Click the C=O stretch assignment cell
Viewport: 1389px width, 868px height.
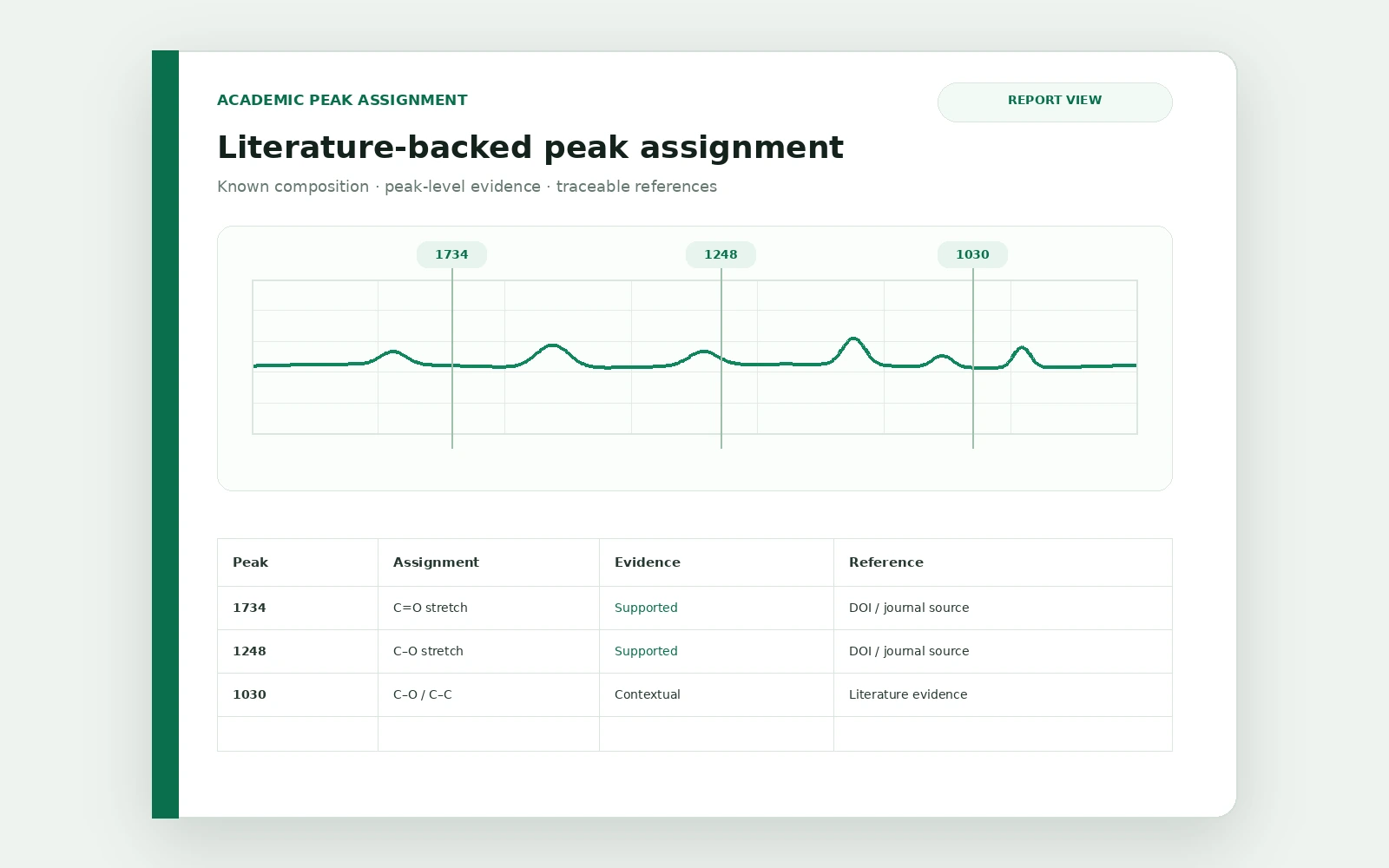pyautogui.click(x=489, y=608)
